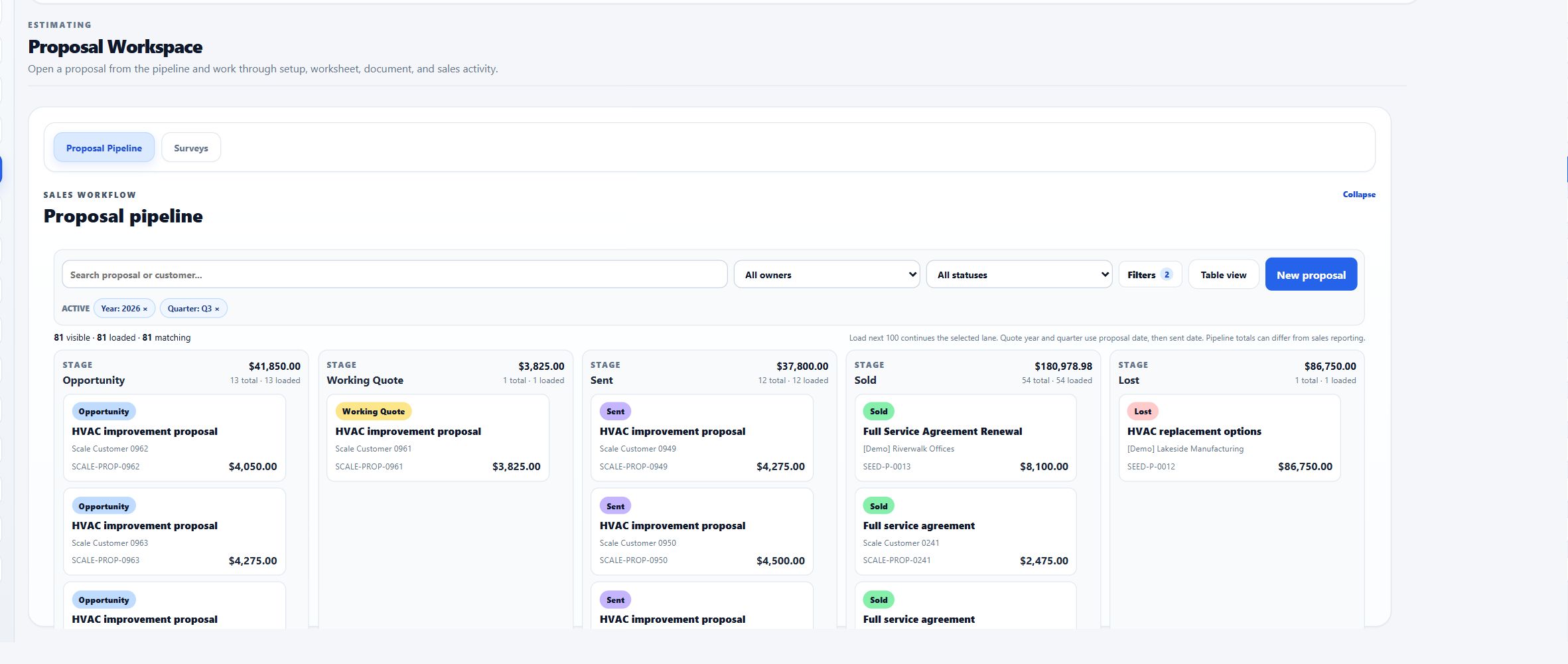
Task: Click the $180,978.98 Sold lane total
Action: tap(1063, 366)
